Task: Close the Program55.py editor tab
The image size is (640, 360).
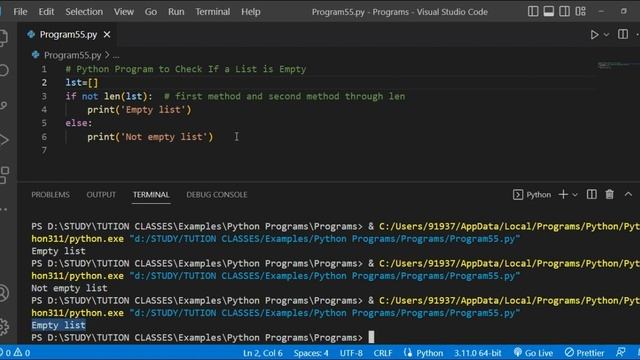Action: pyautogui.click(x=107, y=35)
